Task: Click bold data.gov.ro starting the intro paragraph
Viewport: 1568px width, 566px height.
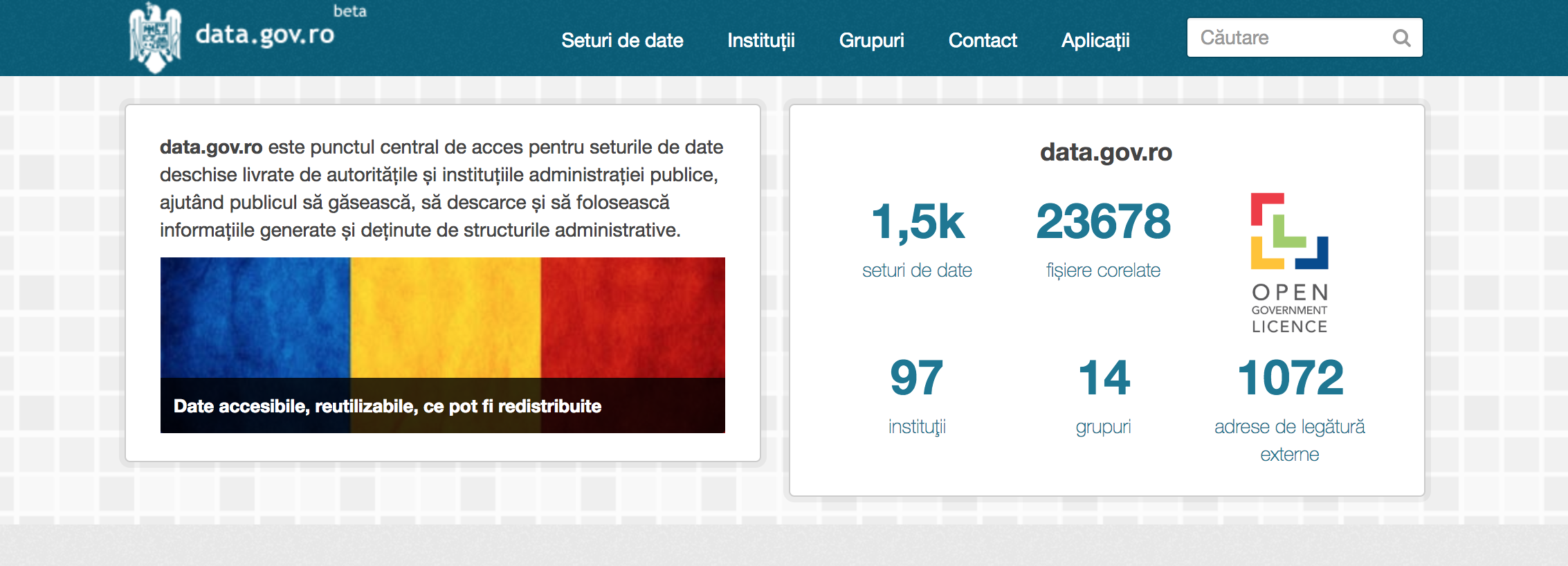Action: (211, 147)
